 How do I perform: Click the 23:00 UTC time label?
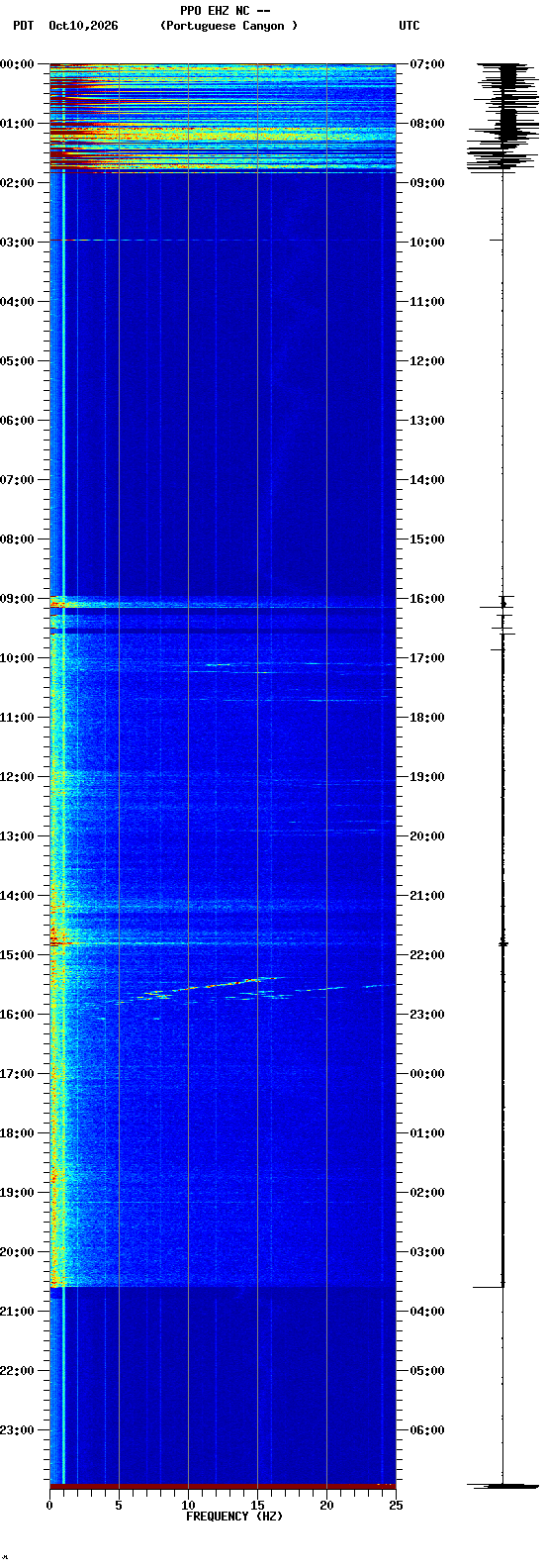coord(427,1015)
